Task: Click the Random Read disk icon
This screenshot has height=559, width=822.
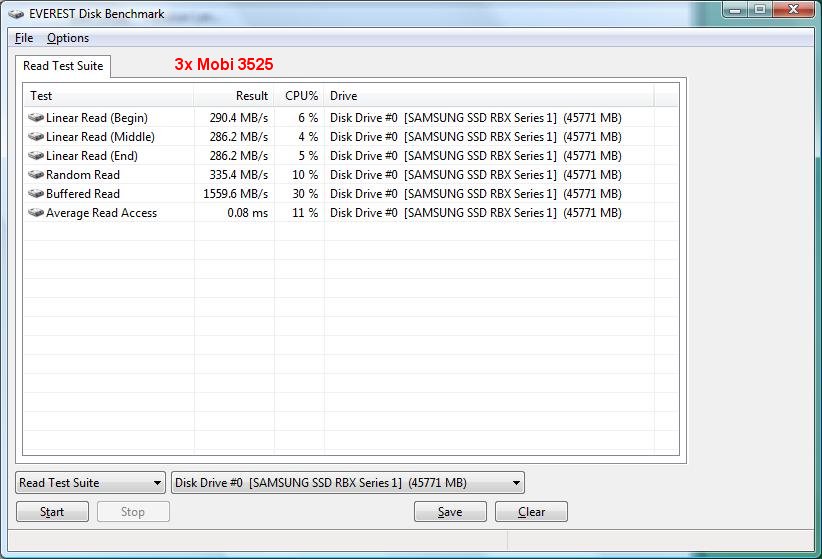Action: (x=37, y=175)
